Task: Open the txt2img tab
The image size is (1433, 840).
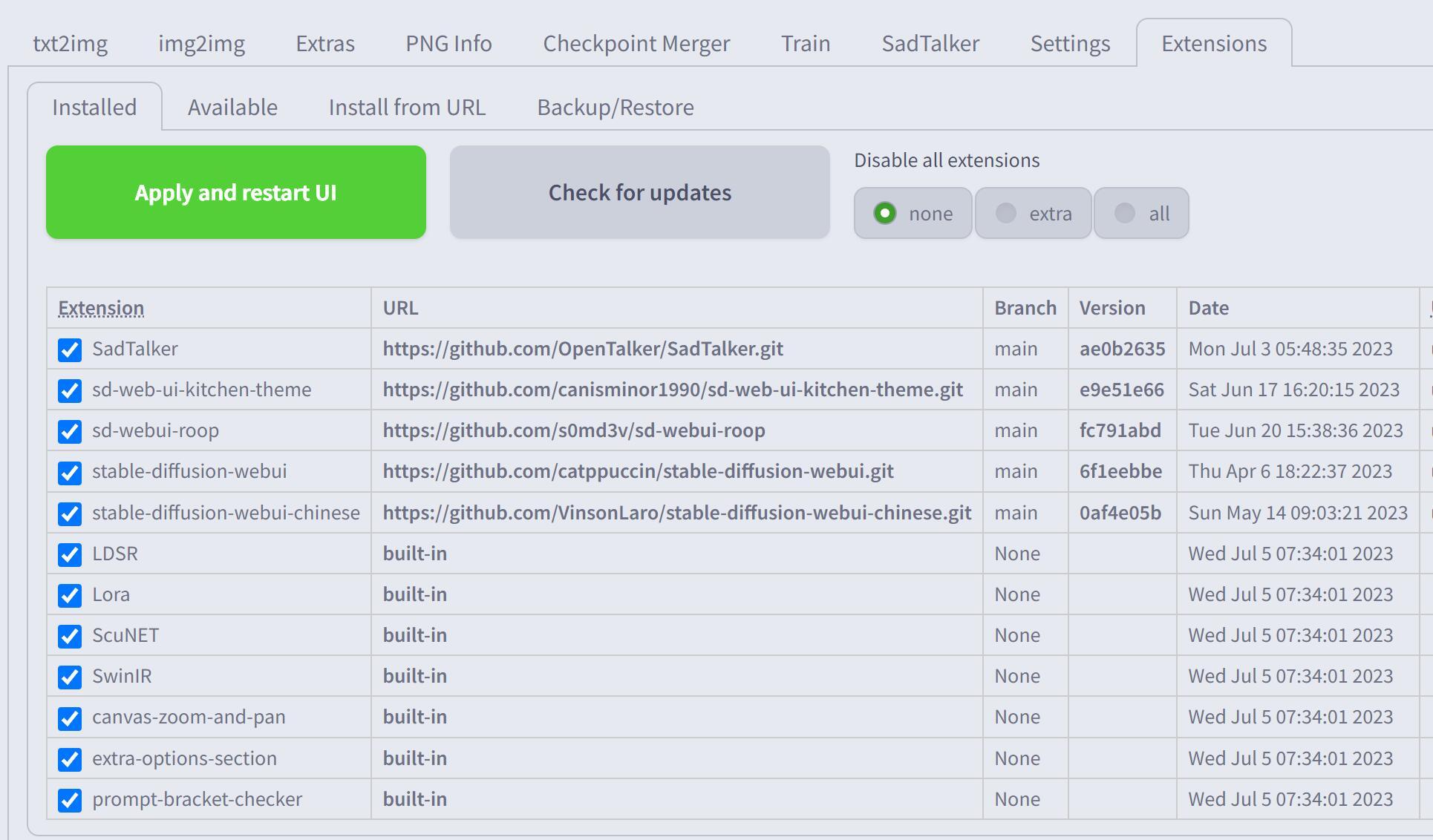Action: [x=70, y=43]
